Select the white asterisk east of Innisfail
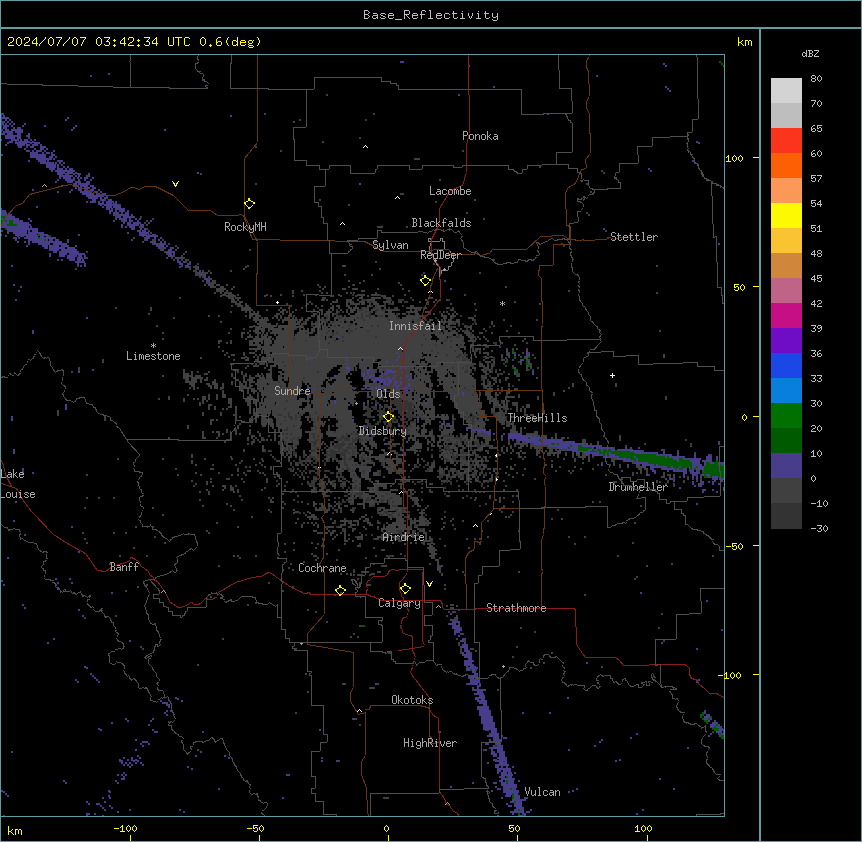 coord(502,303)
